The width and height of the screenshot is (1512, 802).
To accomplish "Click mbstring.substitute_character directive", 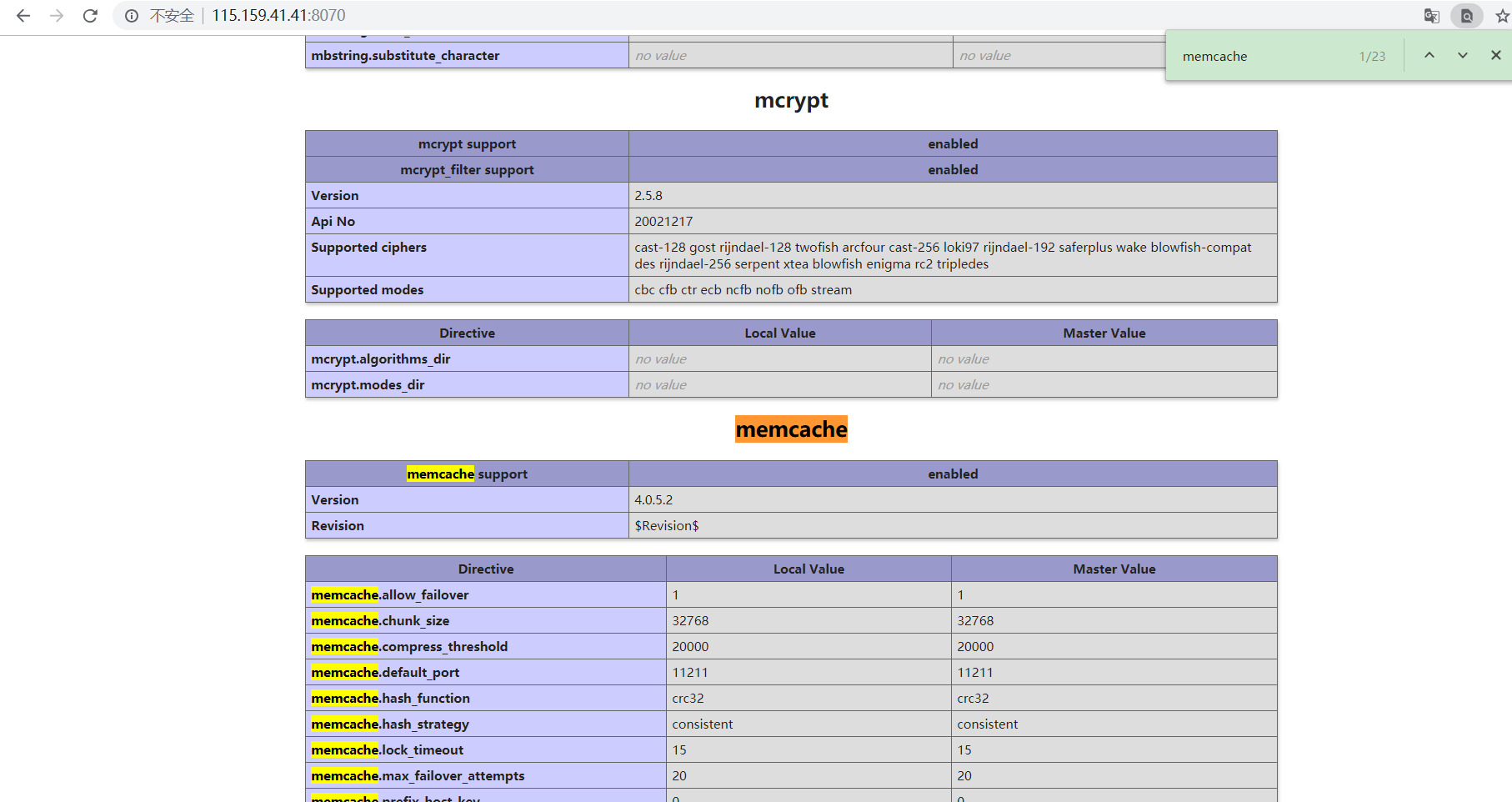I will point(405,56).
